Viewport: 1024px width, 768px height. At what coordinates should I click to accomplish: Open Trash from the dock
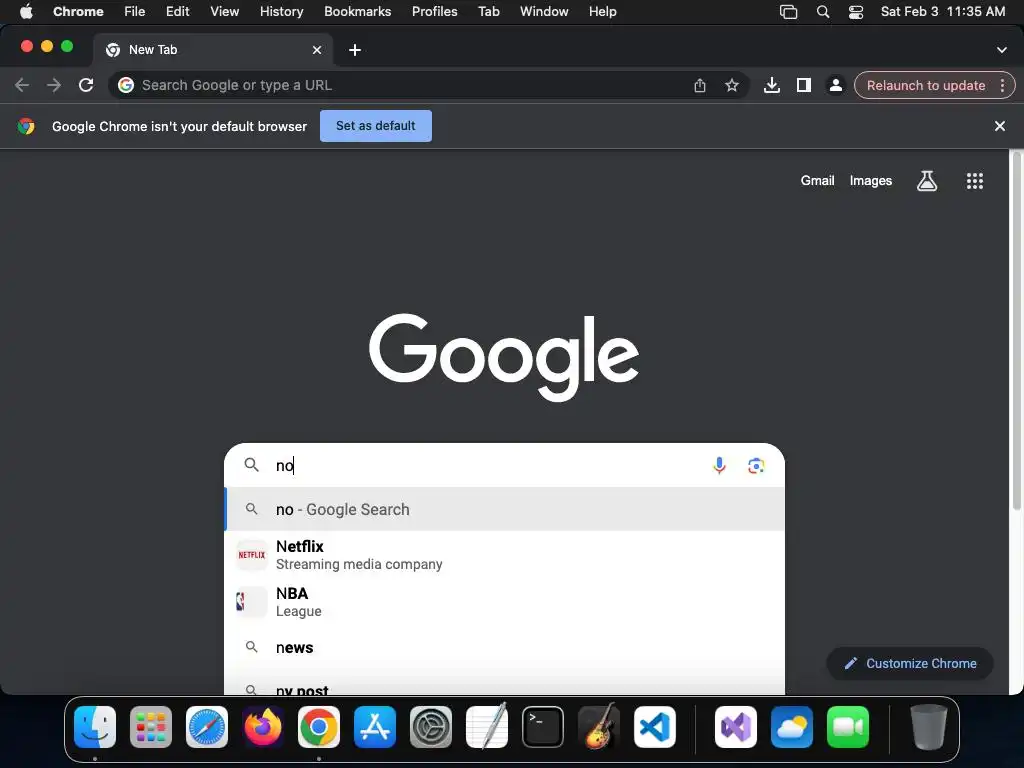tap(929, 727)
